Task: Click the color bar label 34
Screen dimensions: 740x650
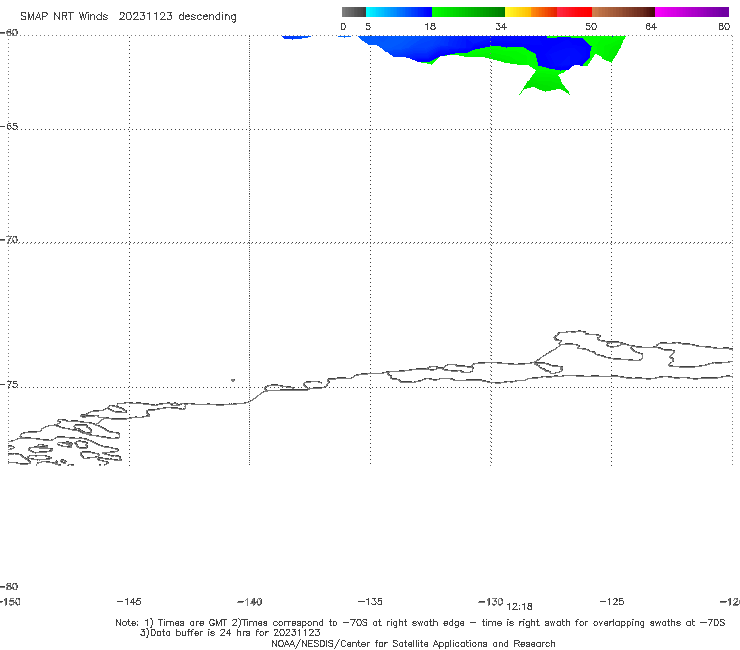Action: (x=501, y=26)
